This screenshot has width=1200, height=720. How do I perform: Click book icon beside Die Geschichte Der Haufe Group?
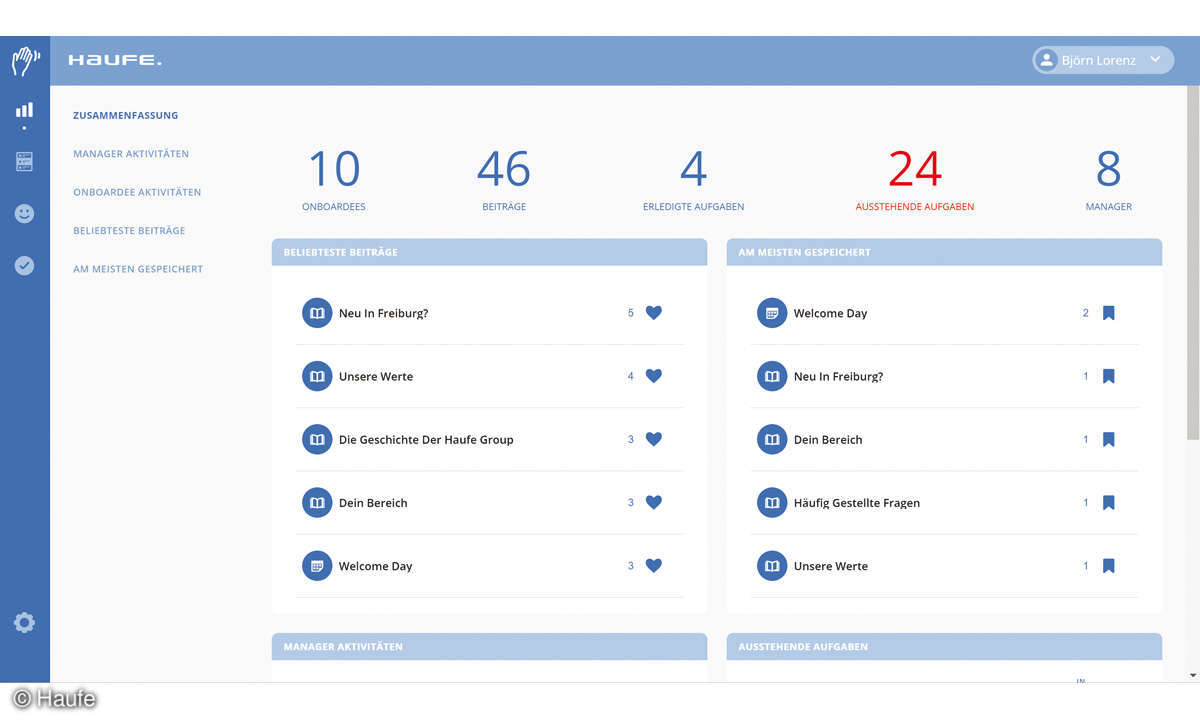click(317, 439)
